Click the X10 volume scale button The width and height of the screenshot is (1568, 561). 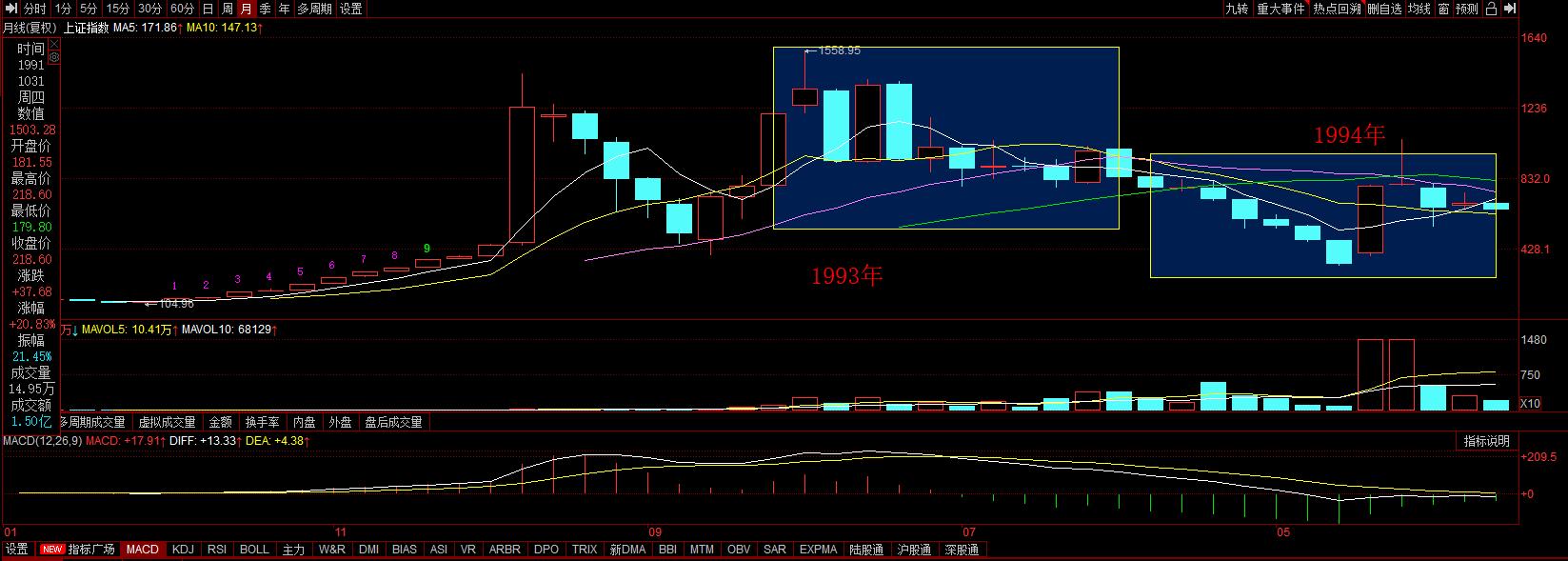point(1530,404)
